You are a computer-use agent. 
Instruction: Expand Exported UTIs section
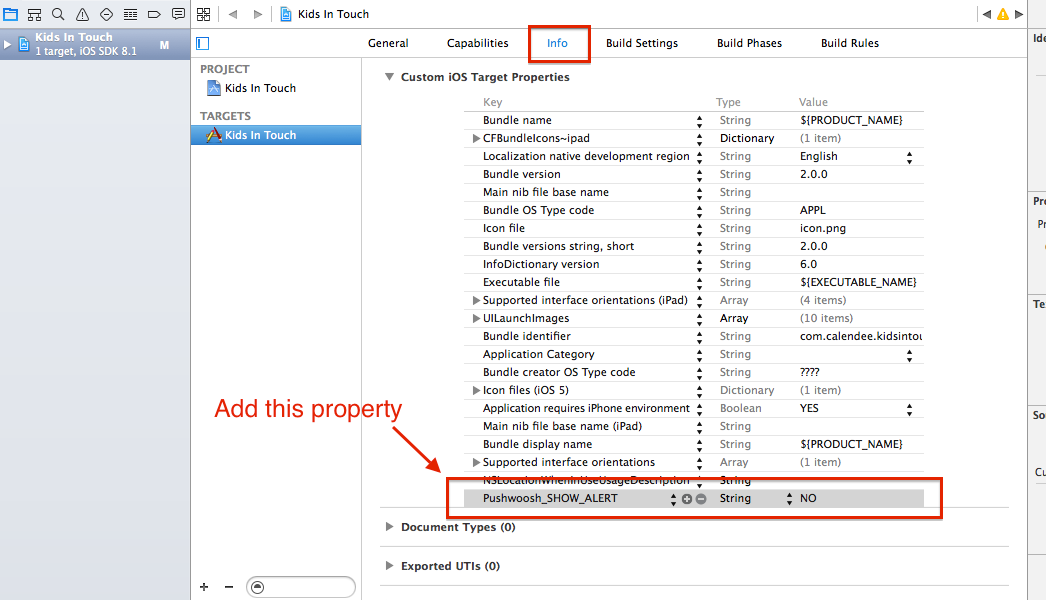[x=389, y=566]
